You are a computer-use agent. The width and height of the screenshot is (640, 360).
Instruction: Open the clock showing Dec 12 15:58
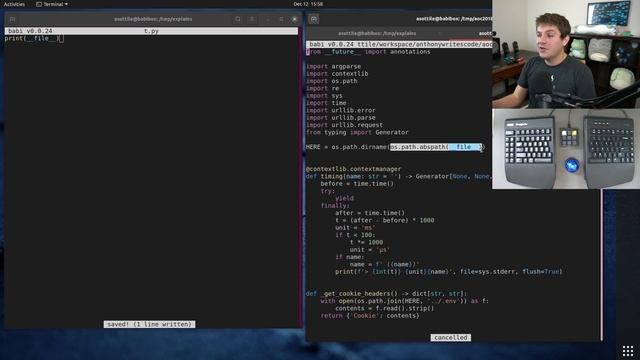pos(308,4)
